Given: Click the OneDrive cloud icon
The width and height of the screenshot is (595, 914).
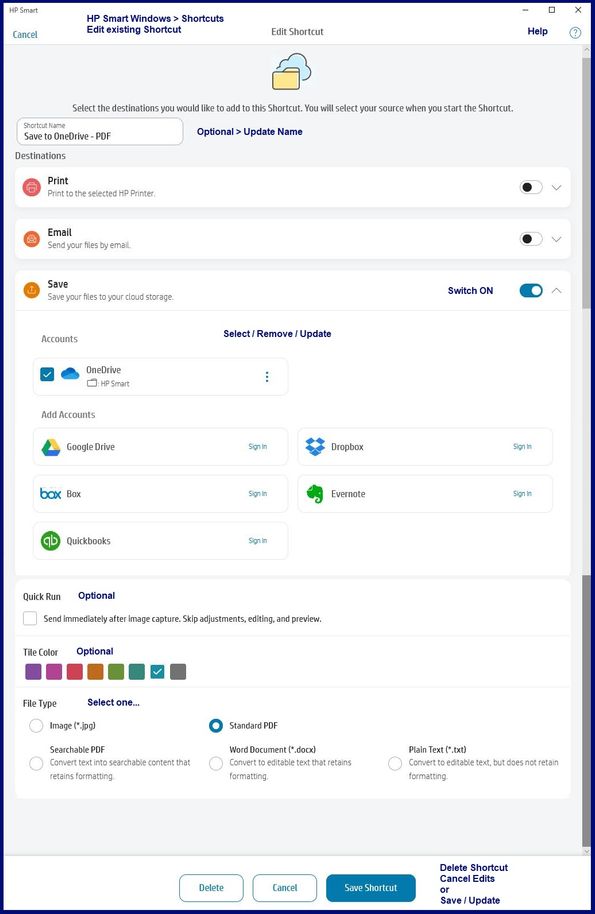Looking at the screenshot, I should point(70,374).
